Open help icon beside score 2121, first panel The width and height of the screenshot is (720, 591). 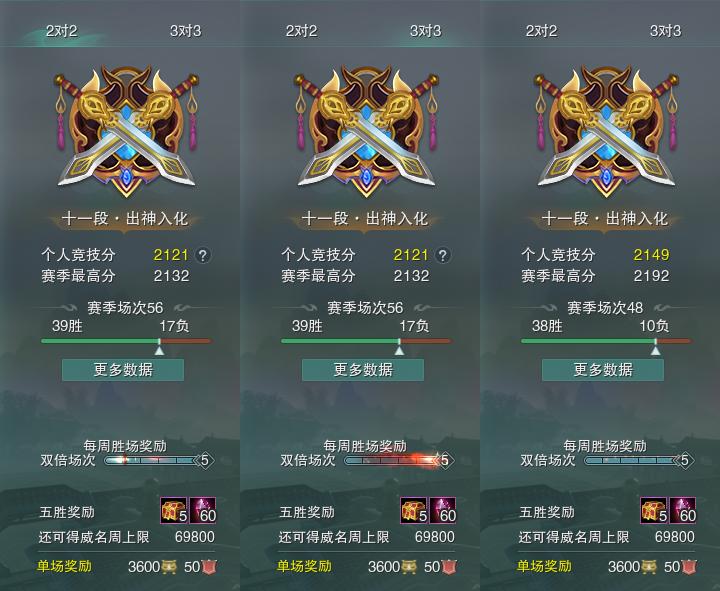tap(203, 255)
